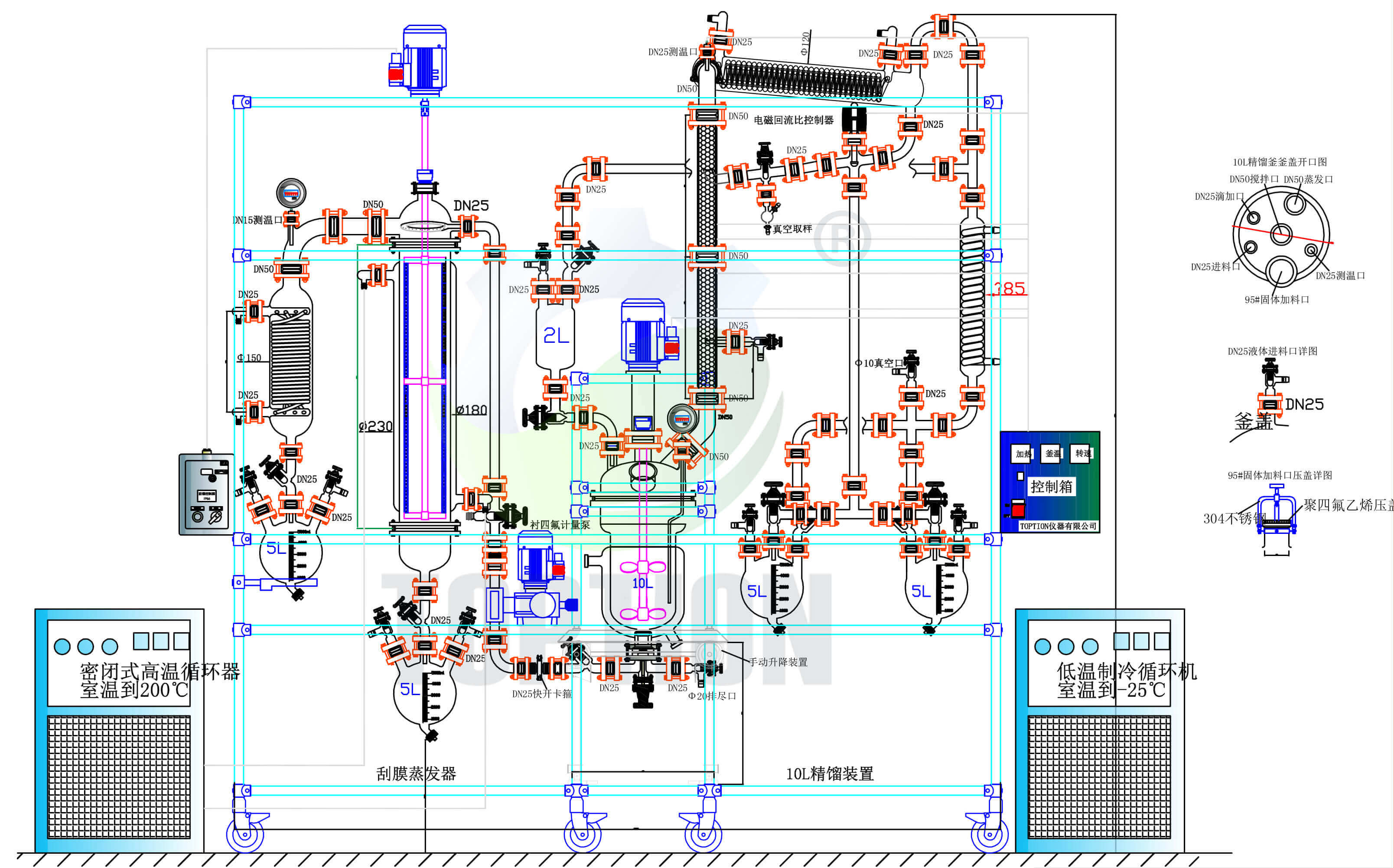Click the blue motor atop the wiped film evaporator

click(x=424, y=60)
